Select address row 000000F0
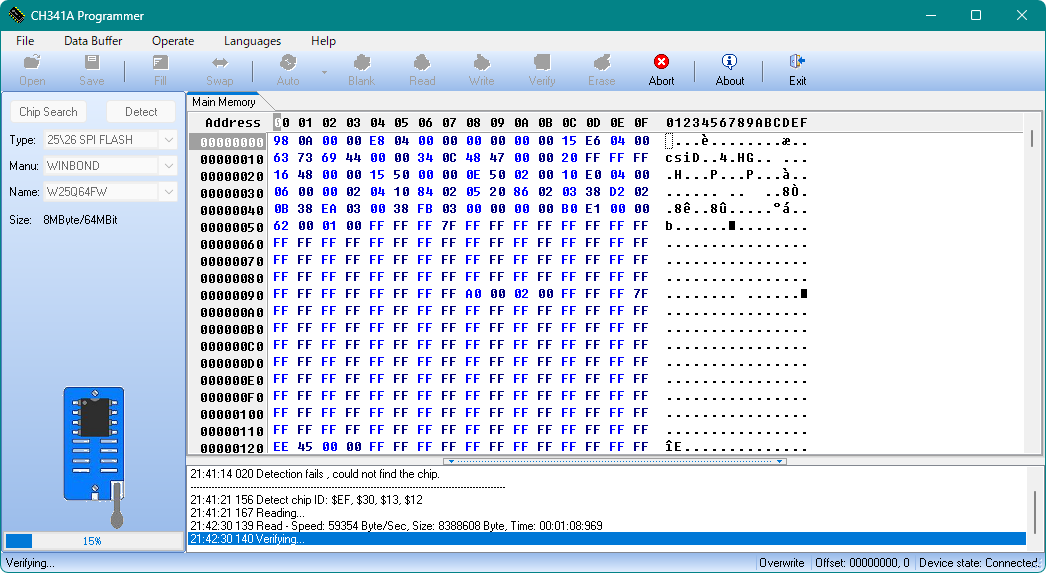Screen dimensions: 1046x573 232,397
